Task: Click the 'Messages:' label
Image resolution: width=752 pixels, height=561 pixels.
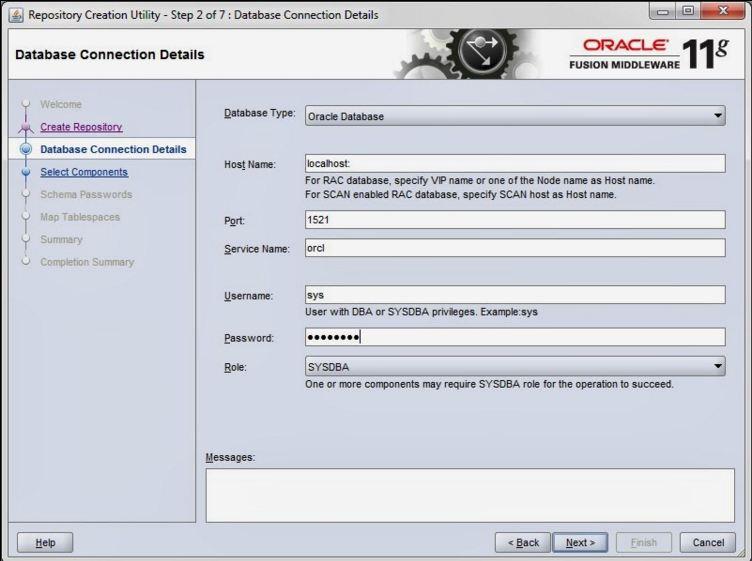Action: 230,457
